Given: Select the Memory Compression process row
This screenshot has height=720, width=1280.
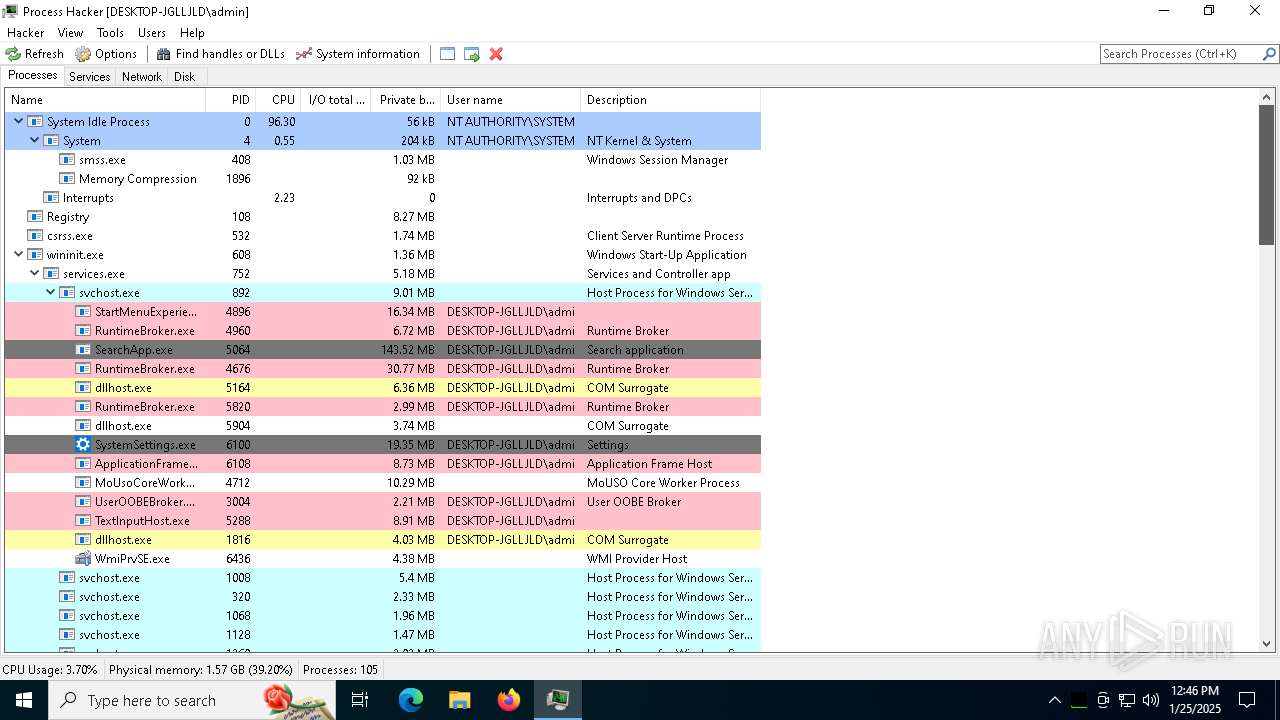Looking at the screenshot, I should 383,179.
